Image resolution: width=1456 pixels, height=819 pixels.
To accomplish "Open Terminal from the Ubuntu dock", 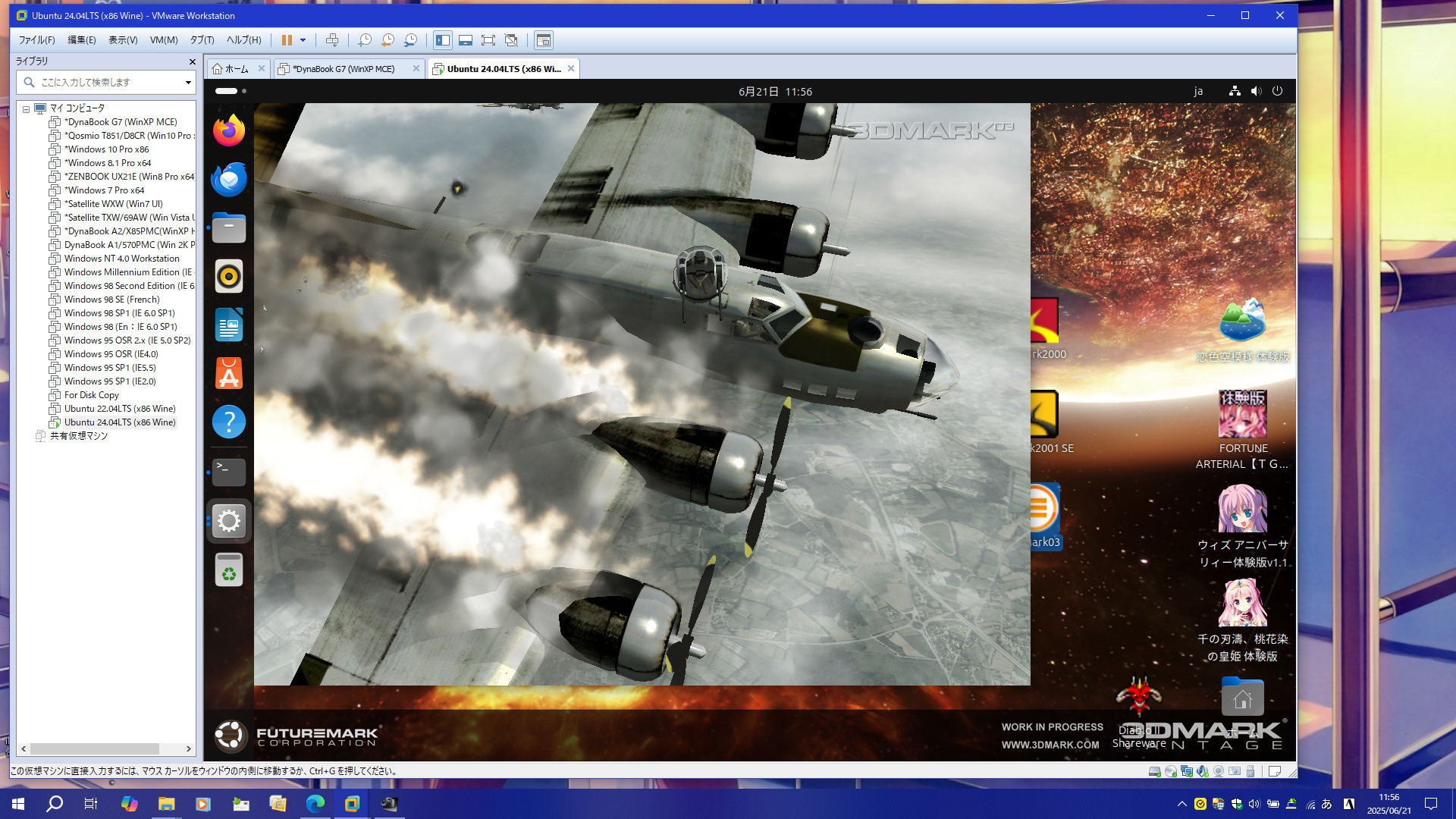I will coord(229,472).
